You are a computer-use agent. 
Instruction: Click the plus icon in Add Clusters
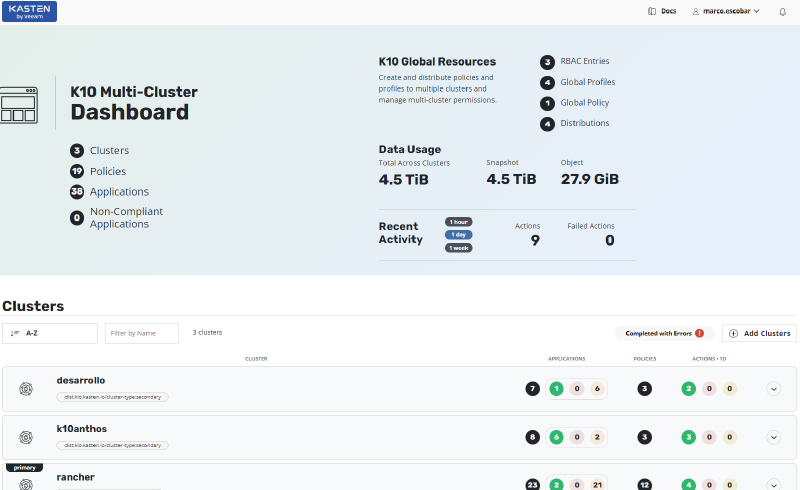click(x=733, y=333)
